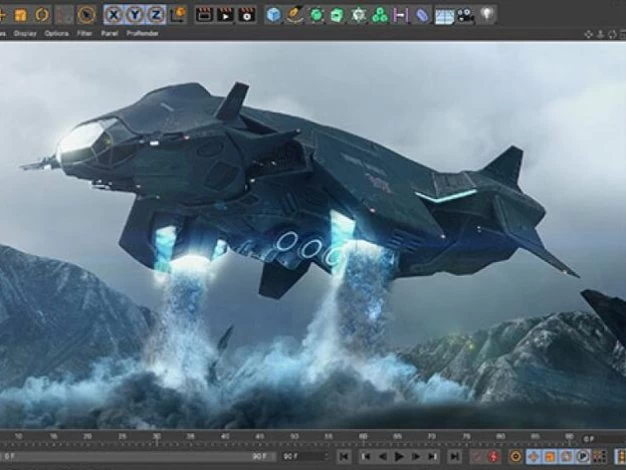Open the Filter dropdown menu
Image resolution: width=626 pixels, height=470 pixels.
click(x=85, y=33)
